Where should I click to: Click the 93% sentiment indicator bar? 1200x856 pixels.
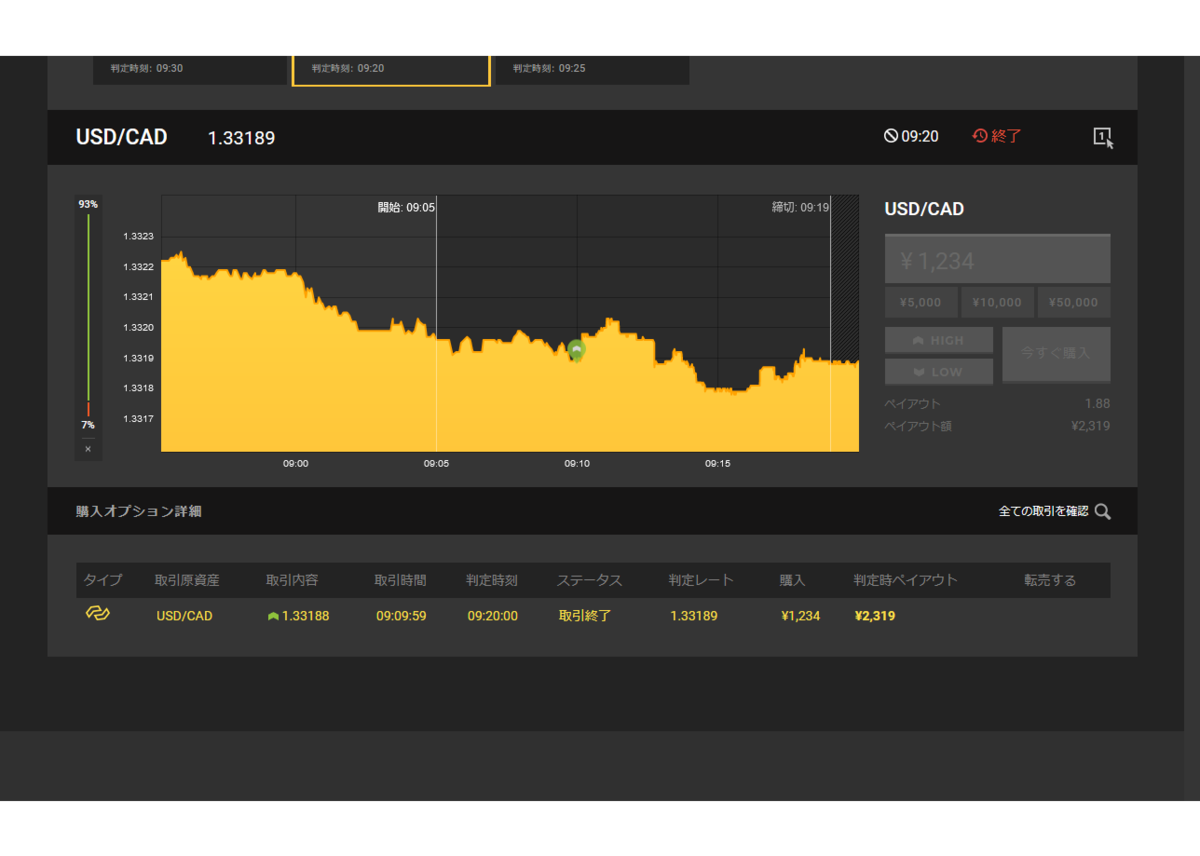[88, 306]
